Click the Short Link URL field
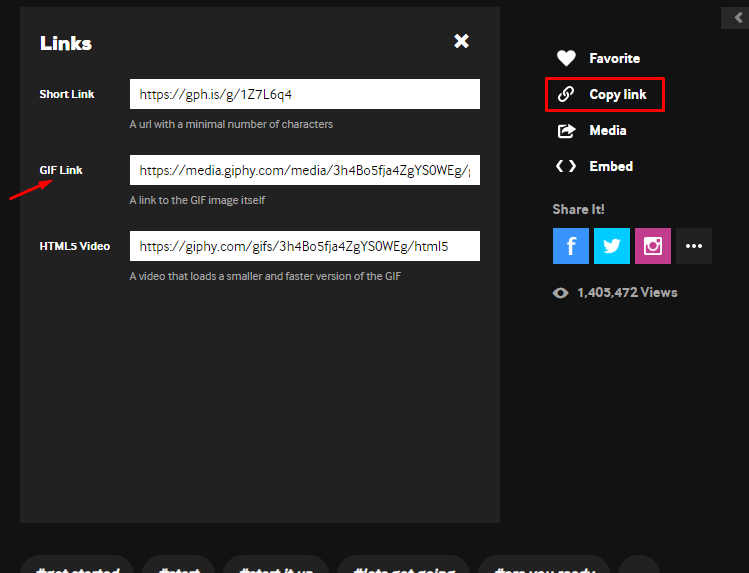This screenshot has width=749, height=573. 305,94
